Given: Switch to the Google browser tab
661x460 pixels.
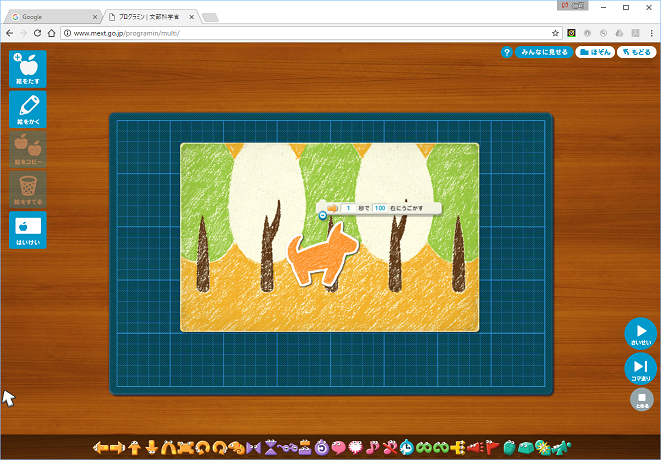Looking at the screenshot, I should 53,17.
